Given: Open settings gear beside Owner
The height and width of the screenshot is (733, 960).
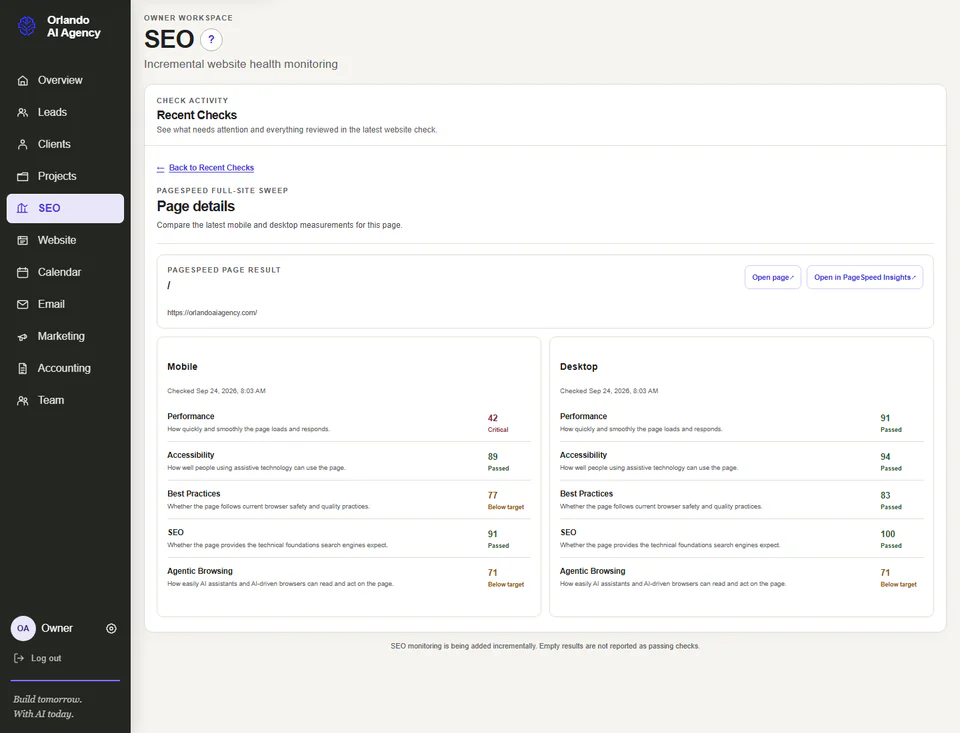Looking at the screenshot, I should point(111,628).
